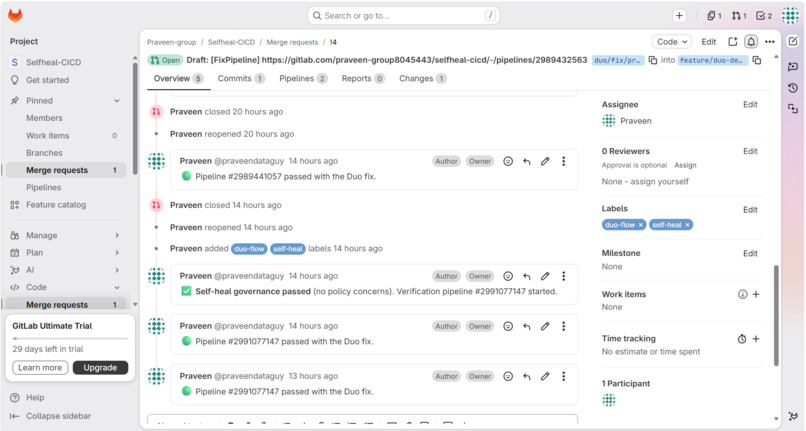This screenshot has width=806, height=431.
Task: Add time entry with Time tracking plus
Action: (x=756, y=339)
